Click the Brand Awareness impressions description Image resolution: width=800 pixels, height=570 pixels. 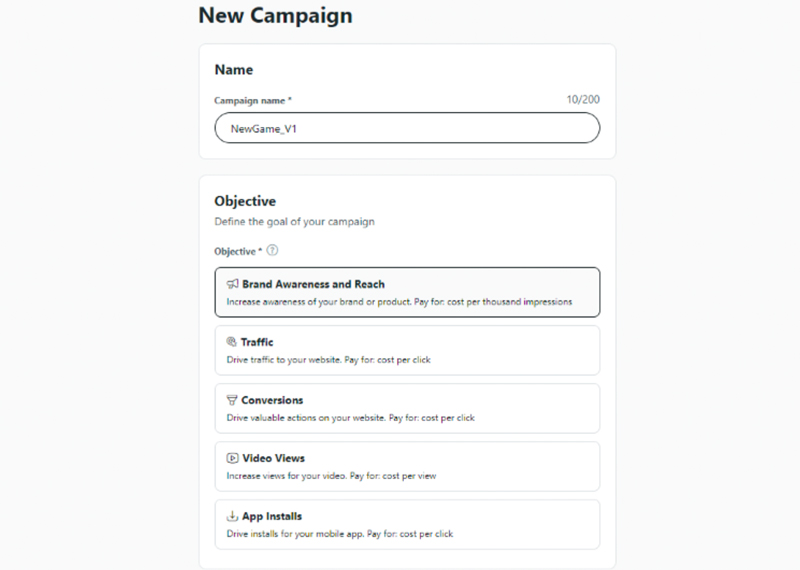pos(399,302)
